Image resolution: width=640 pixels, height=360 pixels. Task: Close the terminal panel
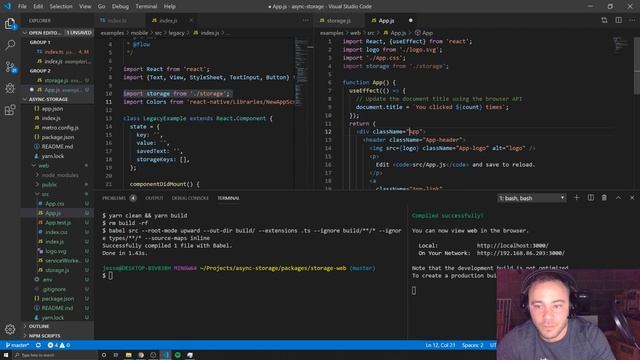pos(632,198)
